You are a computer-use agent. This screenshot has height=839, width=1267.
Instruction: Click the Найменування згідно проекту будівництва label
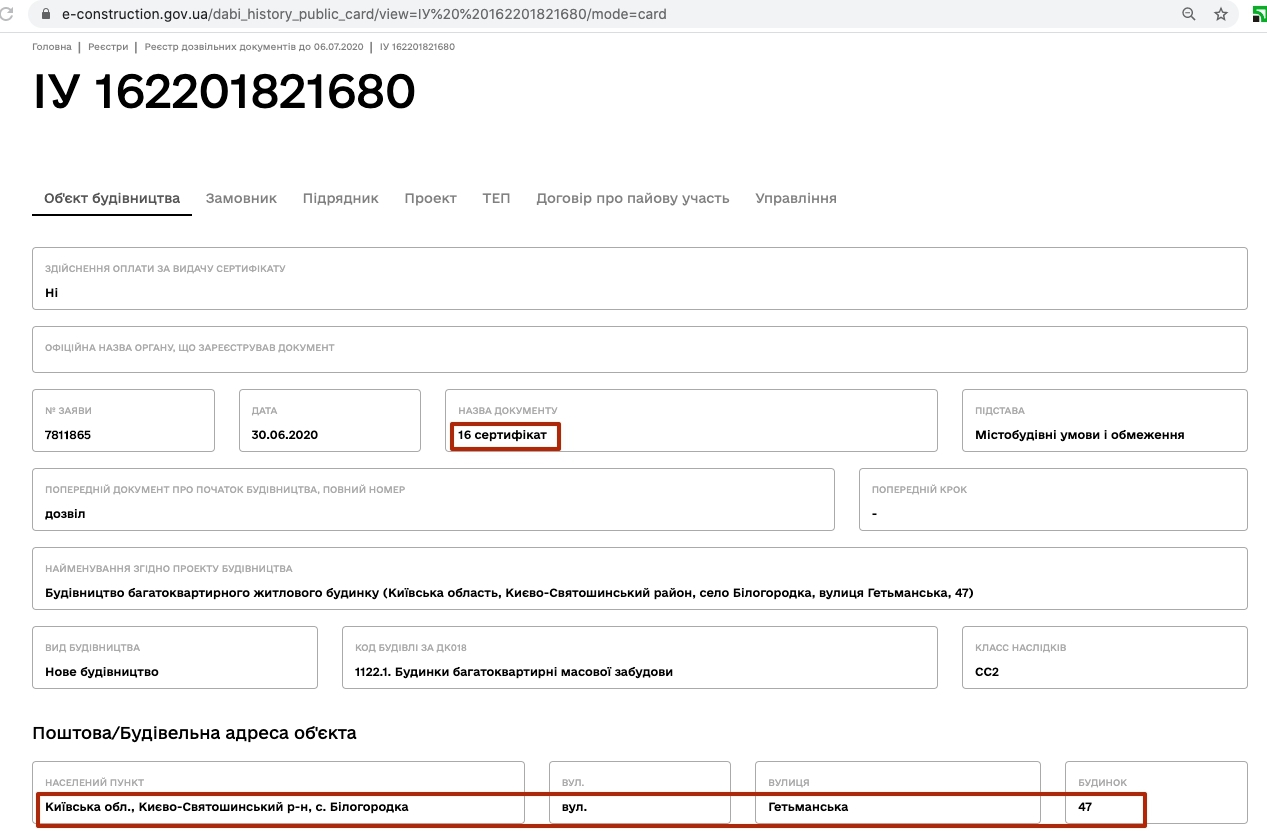pyautogui.click(x=169, y=569)
